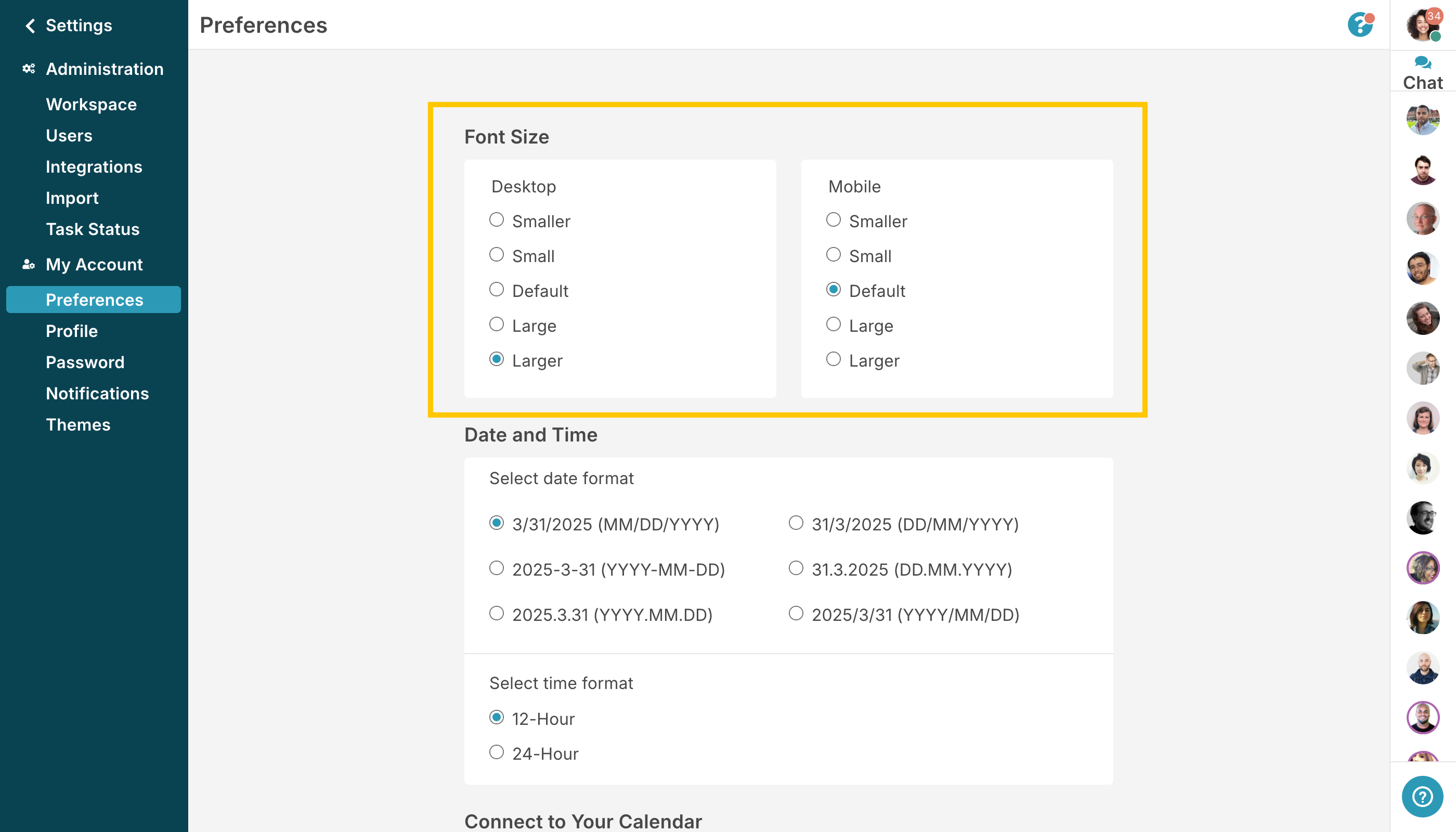The height and width of the screenshot is (832, 1456).
Task: Open the Password settings page
Action: tap(85, 362)
